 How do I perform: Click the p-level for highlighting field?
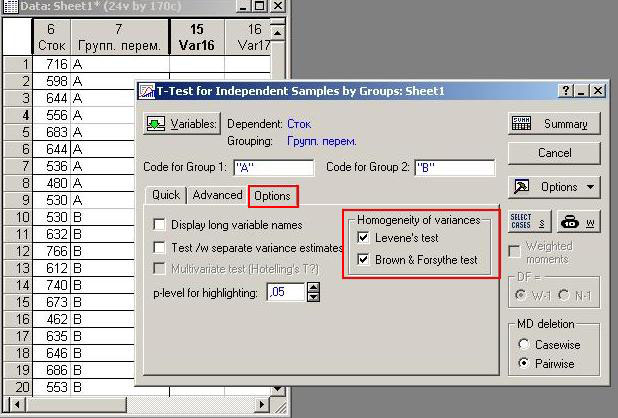tap(286, 292)
